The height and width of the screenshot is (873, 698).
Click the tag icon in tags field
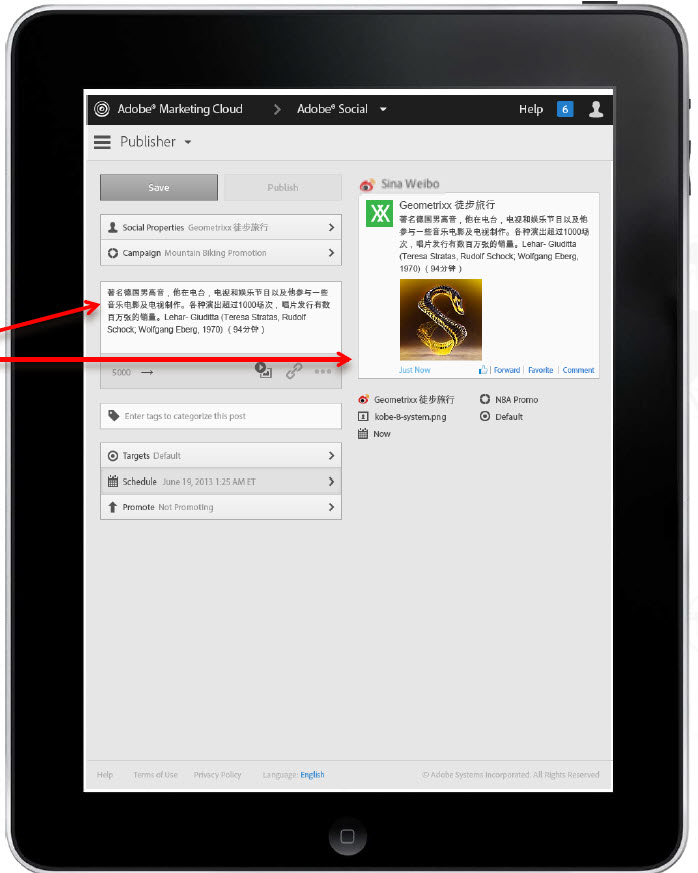pos(114,415)
